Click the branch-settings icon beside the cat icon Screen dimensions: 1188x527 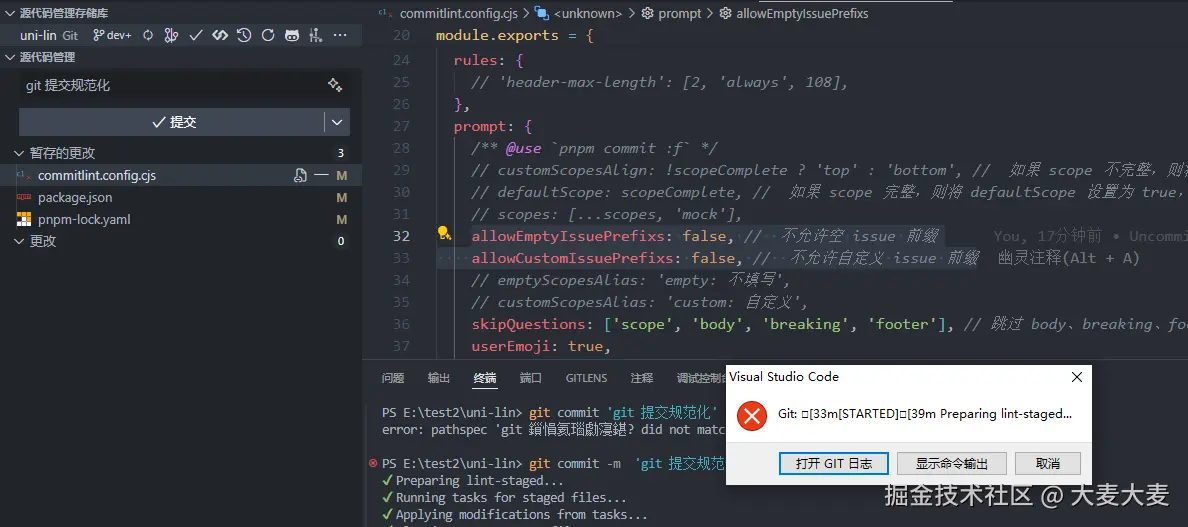(x=316, y=35)
